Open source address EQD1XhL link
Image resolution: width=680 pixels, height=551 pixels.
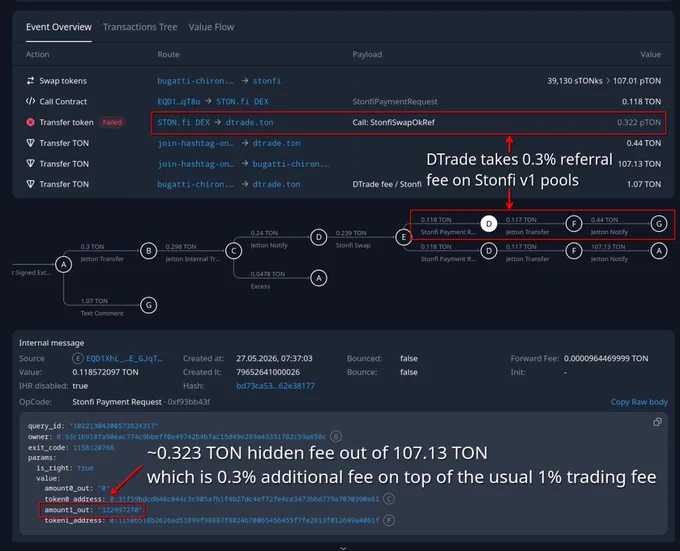(x=124, y=359)
